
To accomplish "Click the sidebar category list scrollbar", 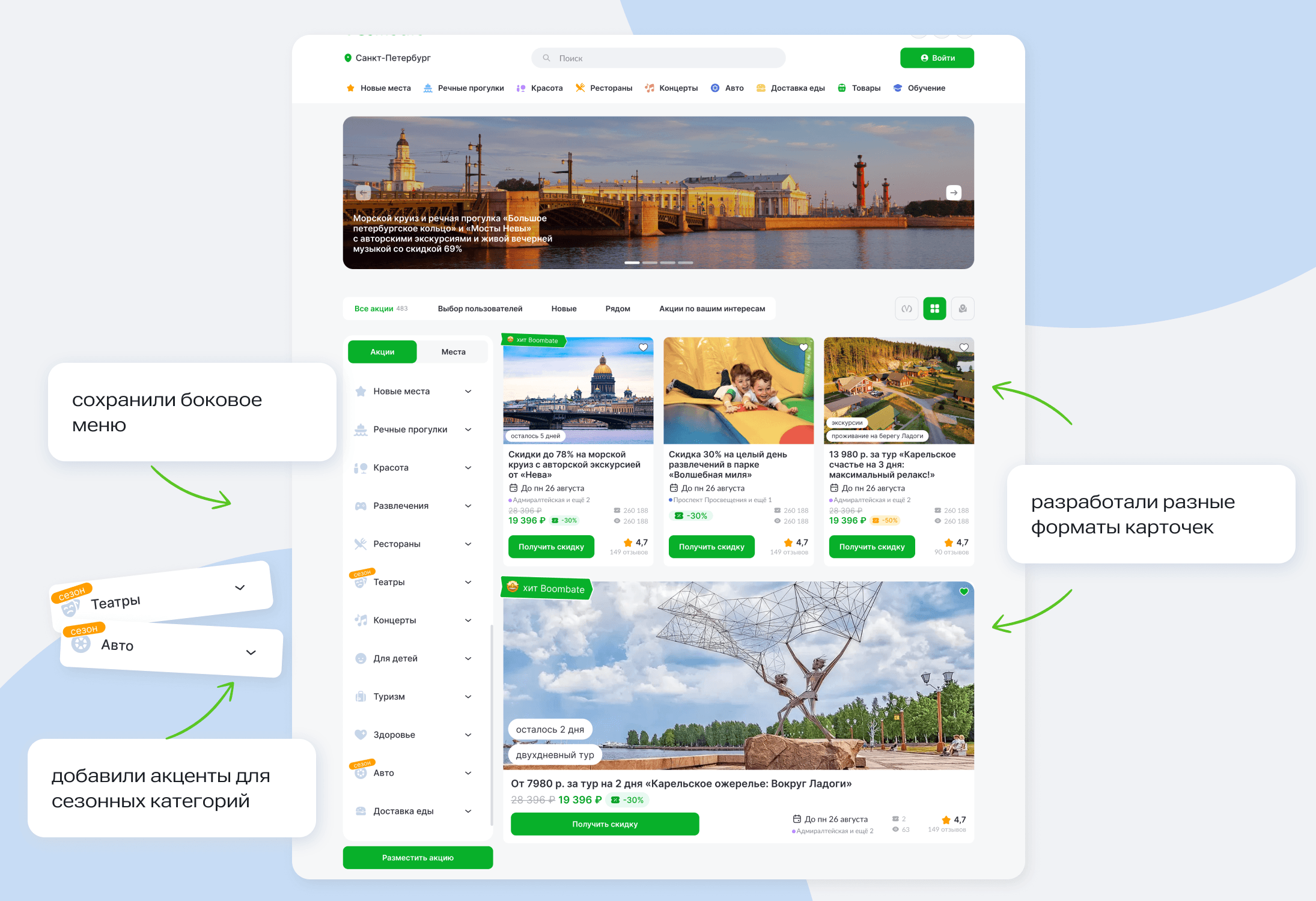I will coord(492,725).
